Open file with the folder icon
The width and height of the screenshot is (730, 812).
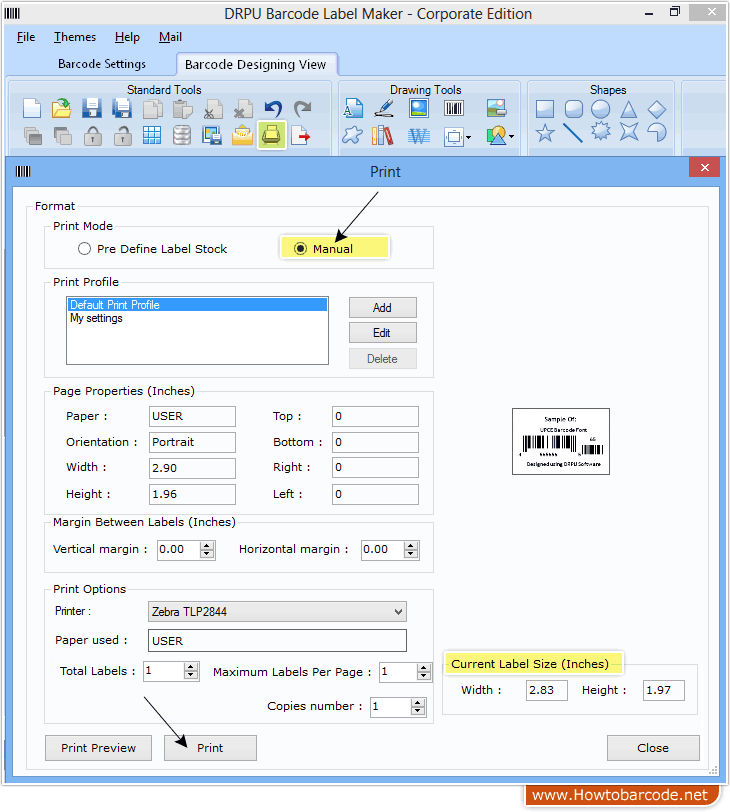62,109
